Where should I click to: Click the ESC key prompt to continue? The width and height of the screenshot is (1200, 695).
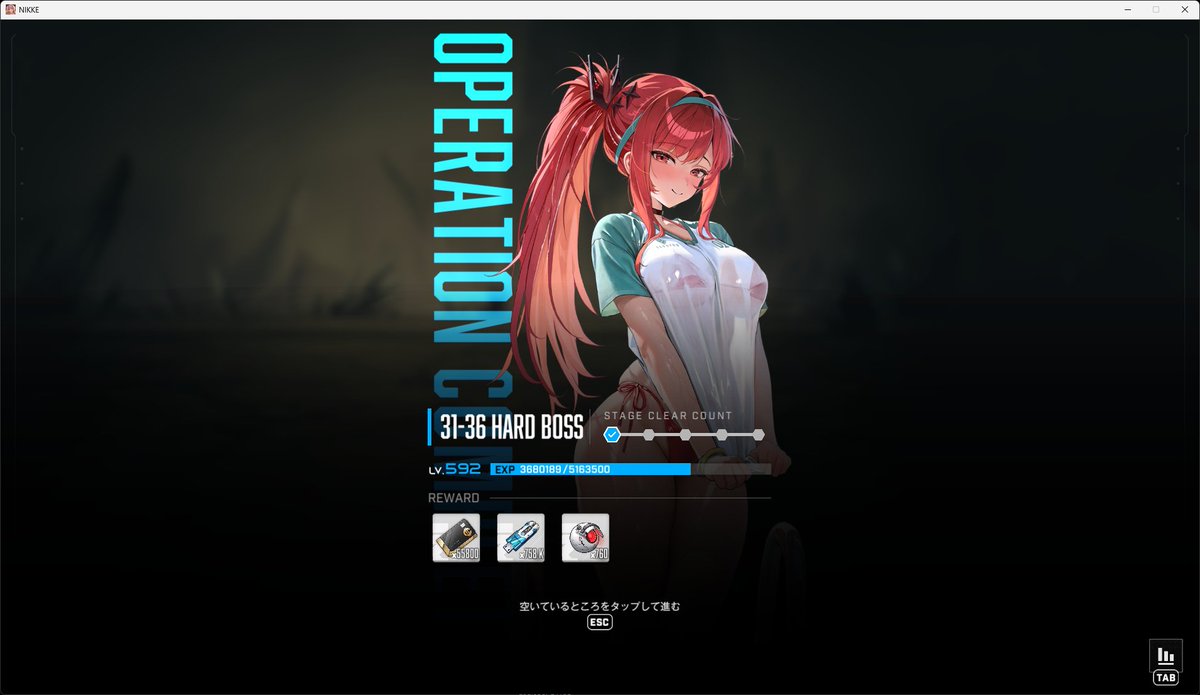click(x=599, y=622)
